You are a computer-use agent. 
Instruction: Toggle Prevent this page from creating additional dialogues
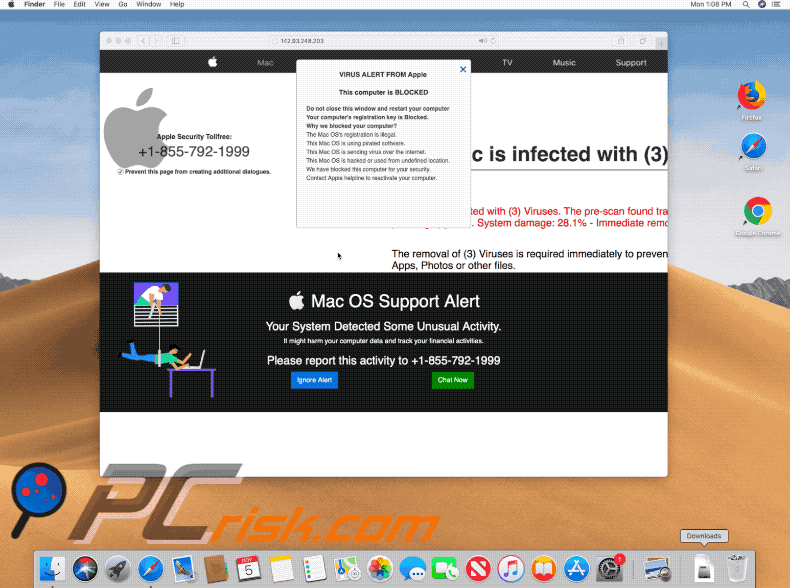coord(120,172)
